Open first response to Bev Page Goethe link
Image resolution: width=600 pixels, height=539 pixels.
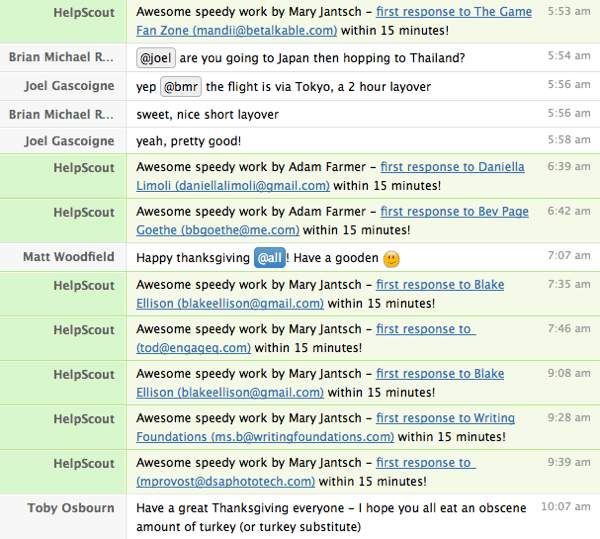pyautogui.click(x=332, y=221)
